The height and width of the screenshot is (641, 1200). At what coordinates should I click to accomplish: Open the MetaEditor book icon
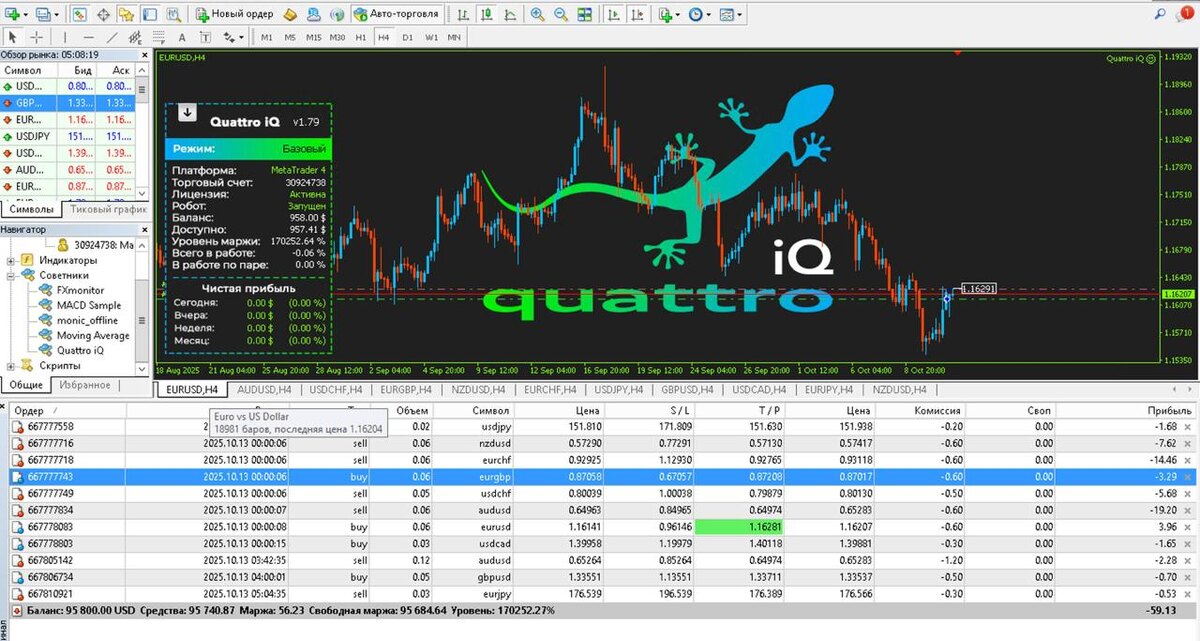point(290,14)
